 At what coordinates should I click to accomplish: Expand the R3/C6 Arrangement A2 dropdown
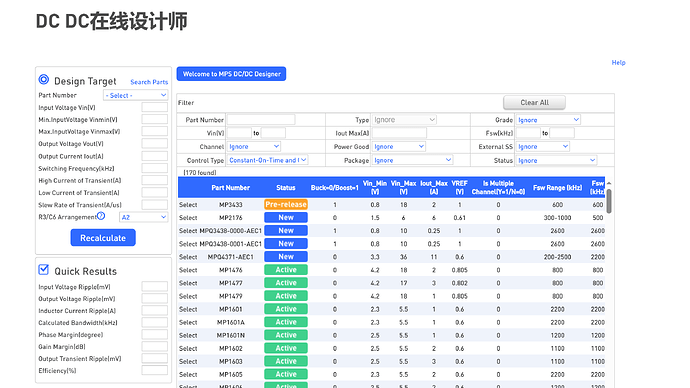[143, 217]
